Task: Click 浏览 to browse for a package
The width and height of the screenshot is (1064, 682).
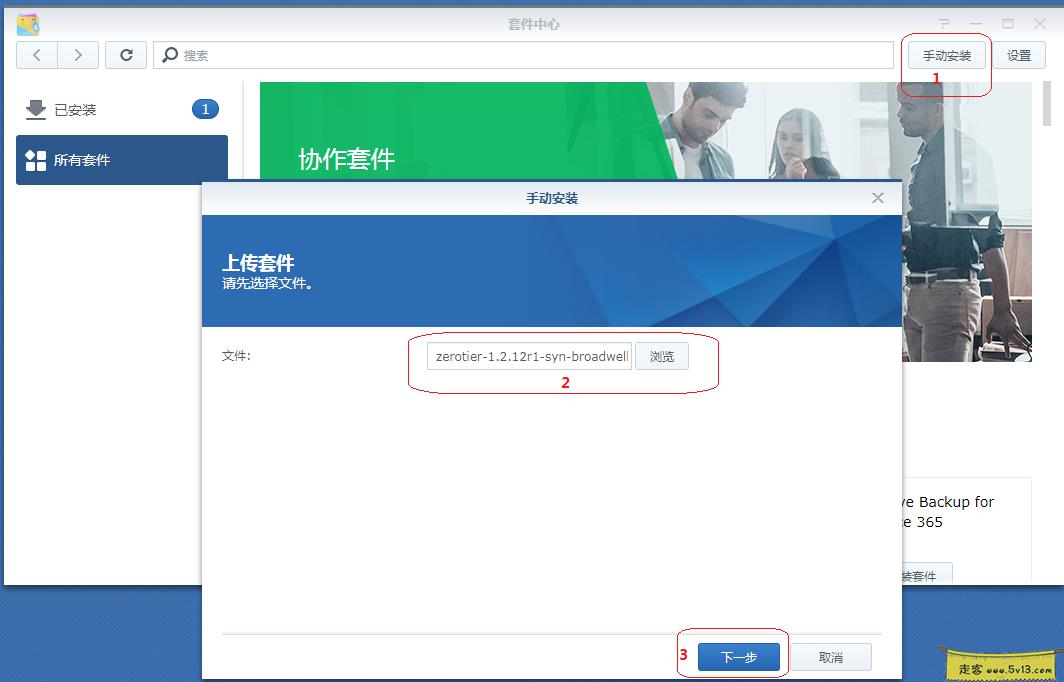Action: (661, 356)
